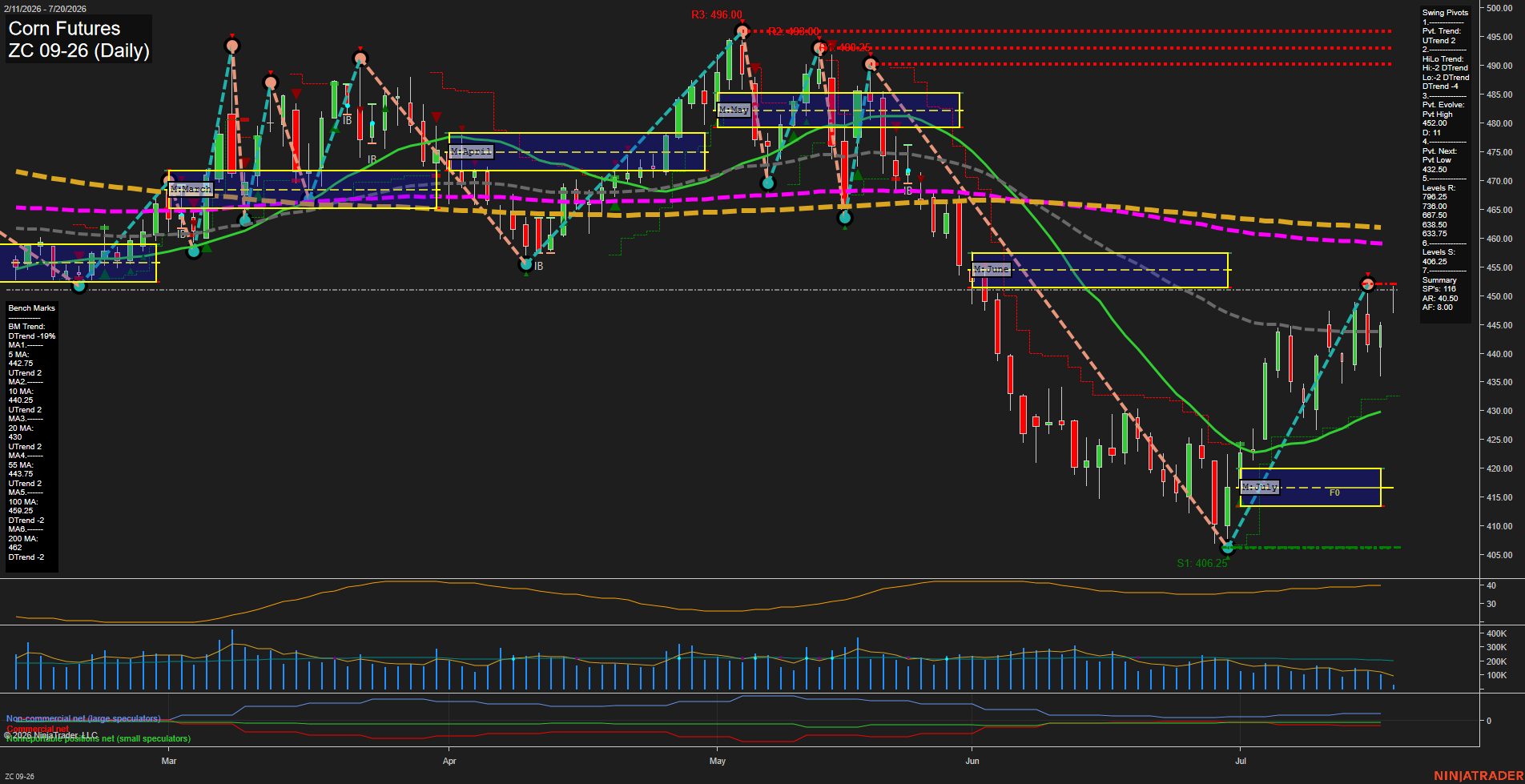Image resolution: width=1525 pixels, height=784 pixels.
Task: Select the M:March monthly range label
Action: pyautogui.click(x=191, y=189)
